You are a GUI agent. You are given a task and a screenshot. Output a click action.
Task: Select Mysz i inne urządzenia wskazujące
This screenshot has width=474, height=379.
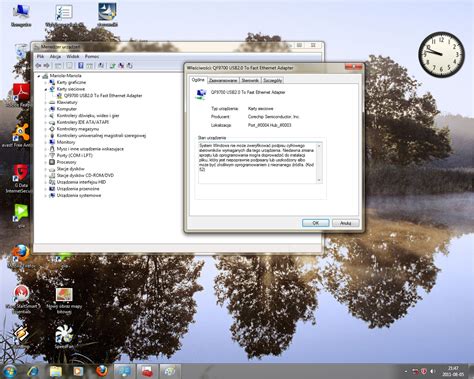coord(90,149)
